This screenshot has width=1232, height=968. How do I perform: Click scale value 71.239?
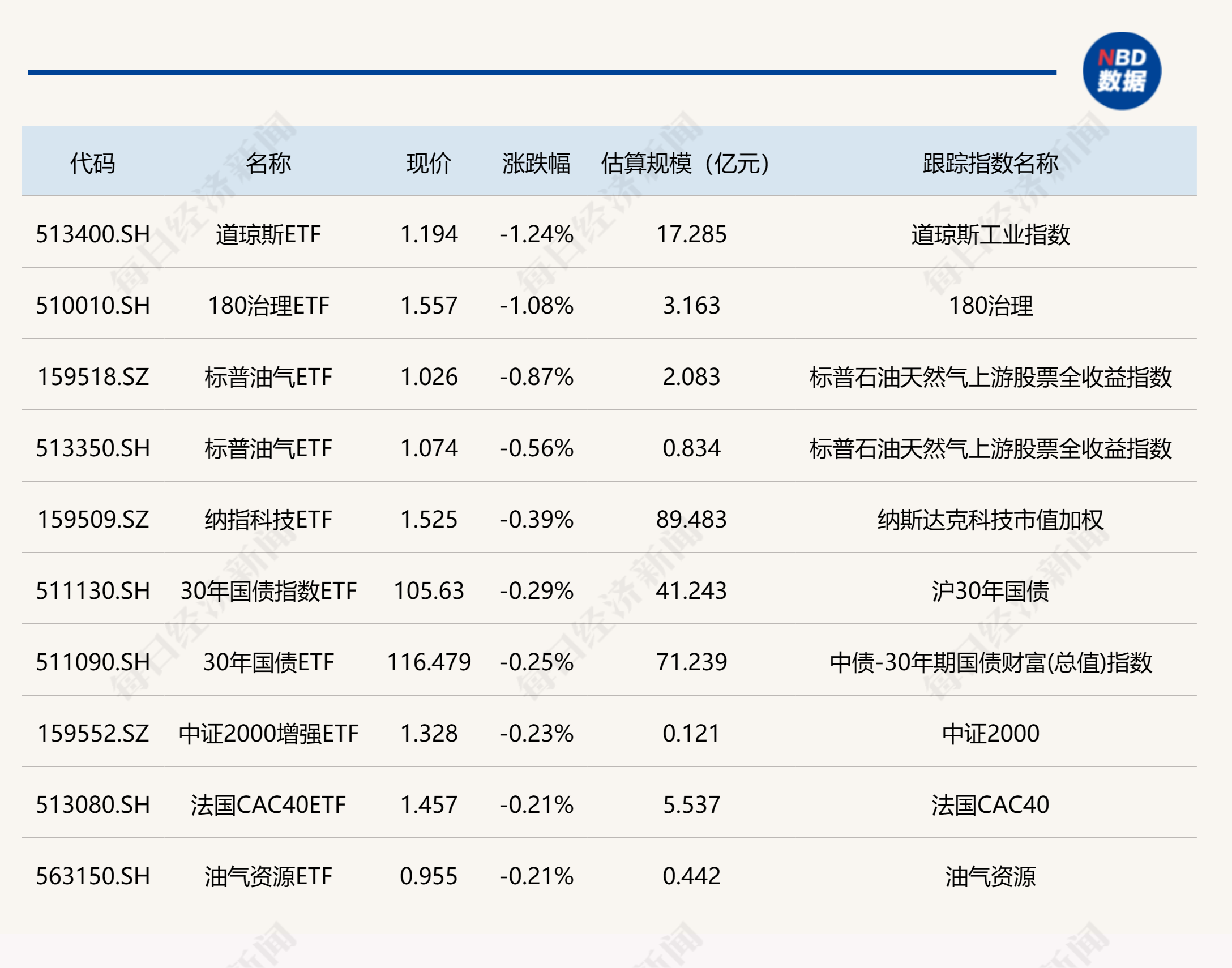691,662
